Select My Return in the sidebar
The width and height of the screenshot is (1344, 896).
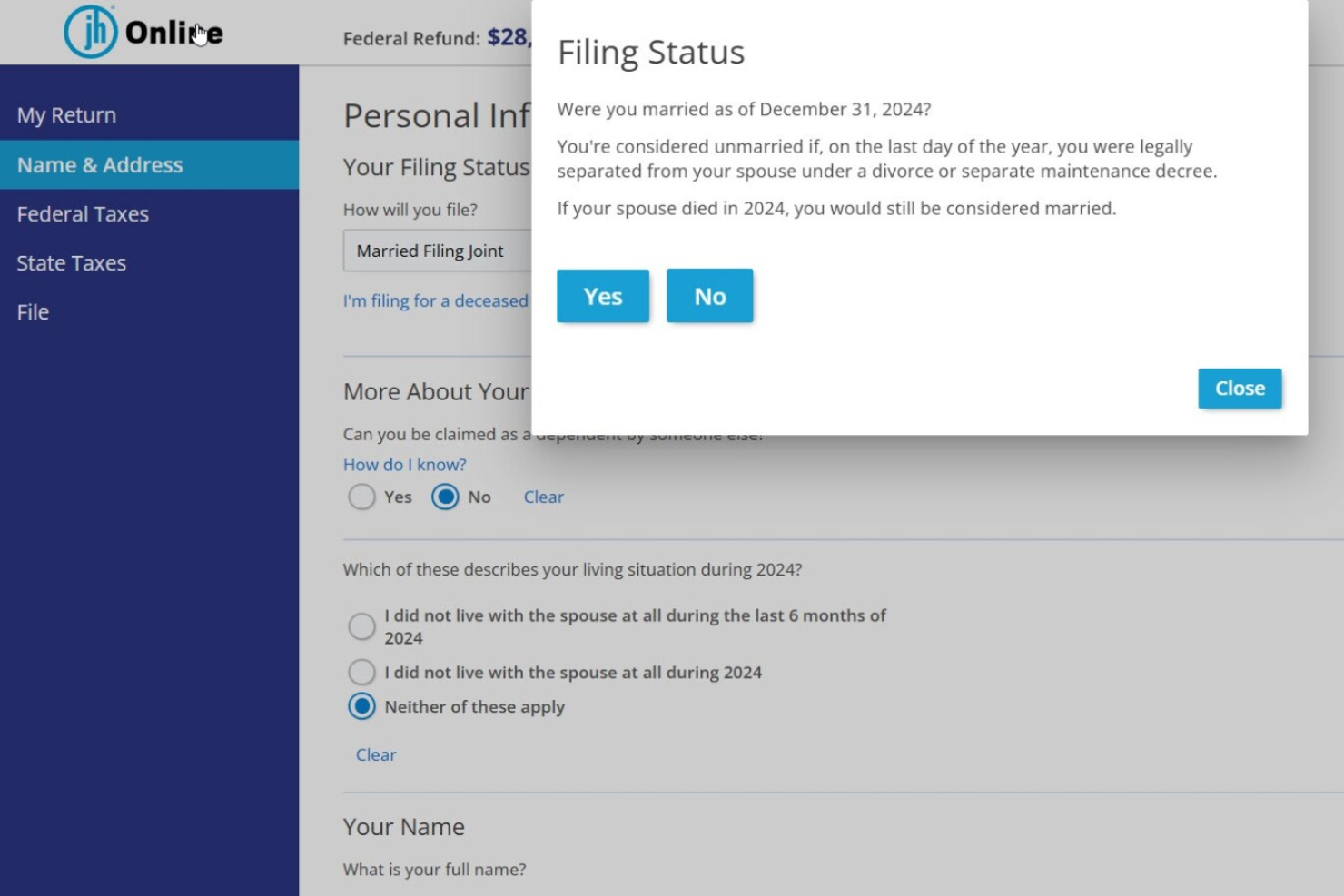coord(66,114)
